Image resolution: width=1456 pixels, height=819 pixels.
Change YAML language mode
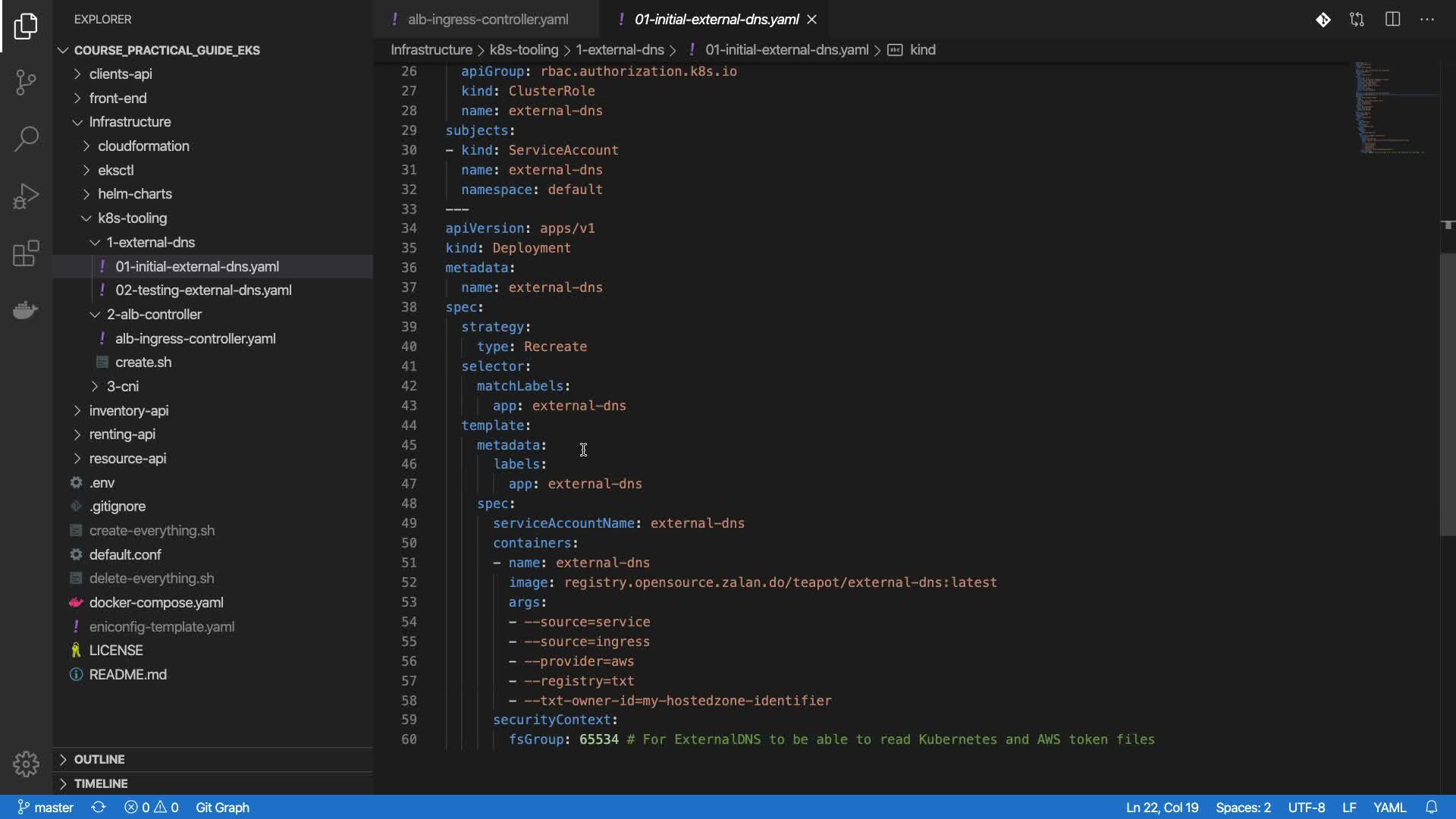(1389, 807)
